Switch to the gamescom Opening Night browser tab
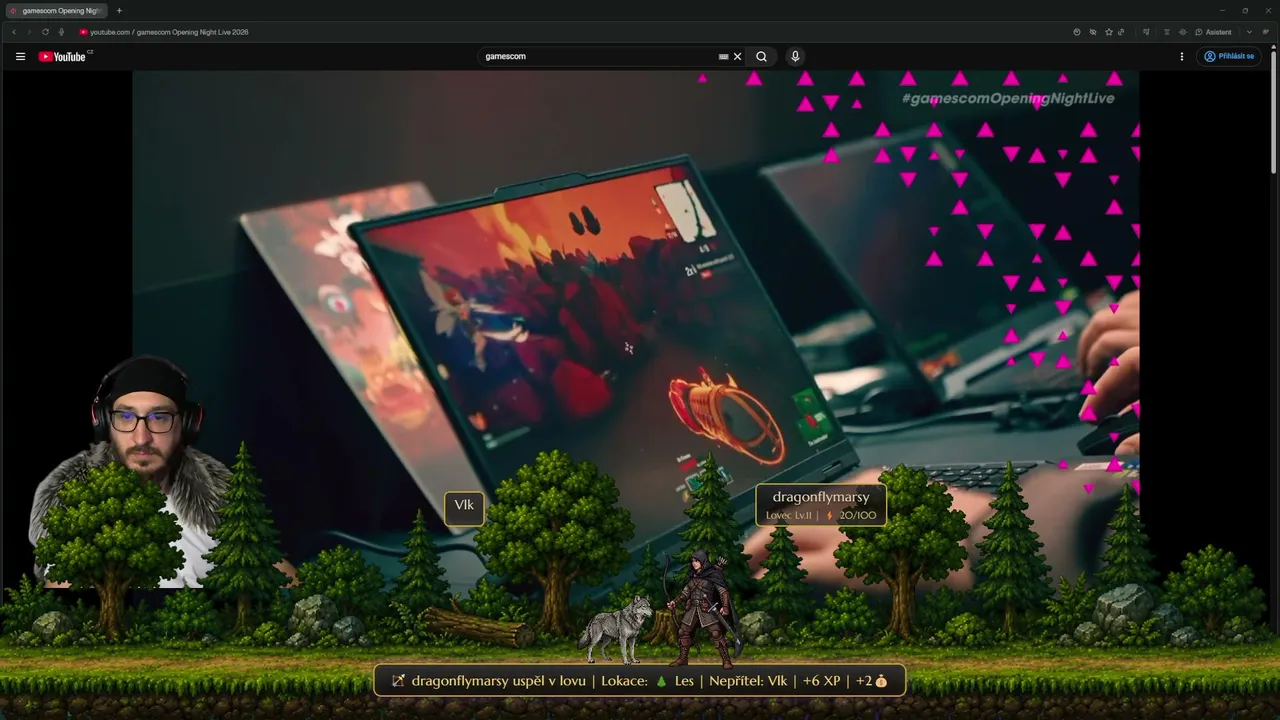The height and width of the screenshot is (720, 1280). 55,10
